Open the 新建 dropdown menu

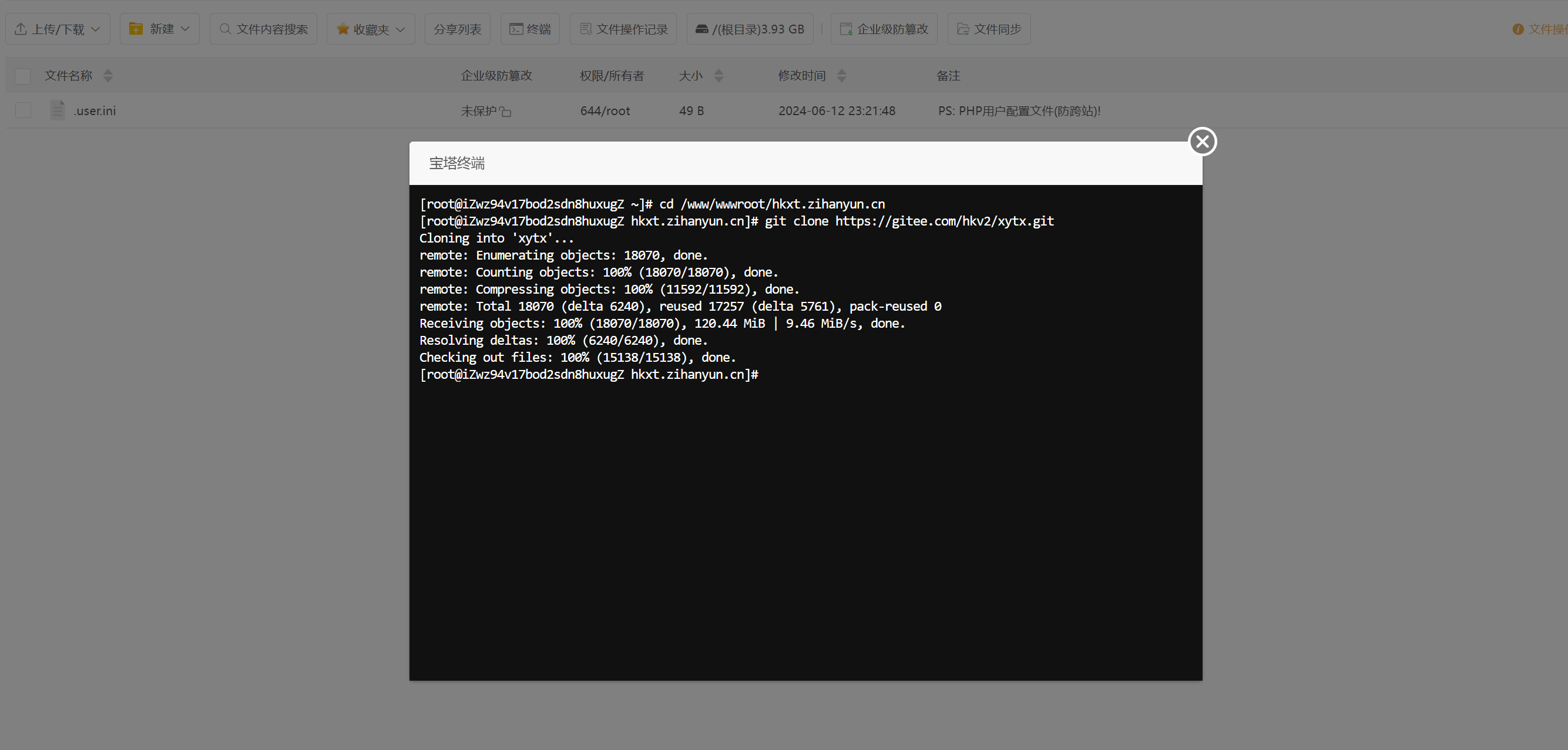(159, 29)
